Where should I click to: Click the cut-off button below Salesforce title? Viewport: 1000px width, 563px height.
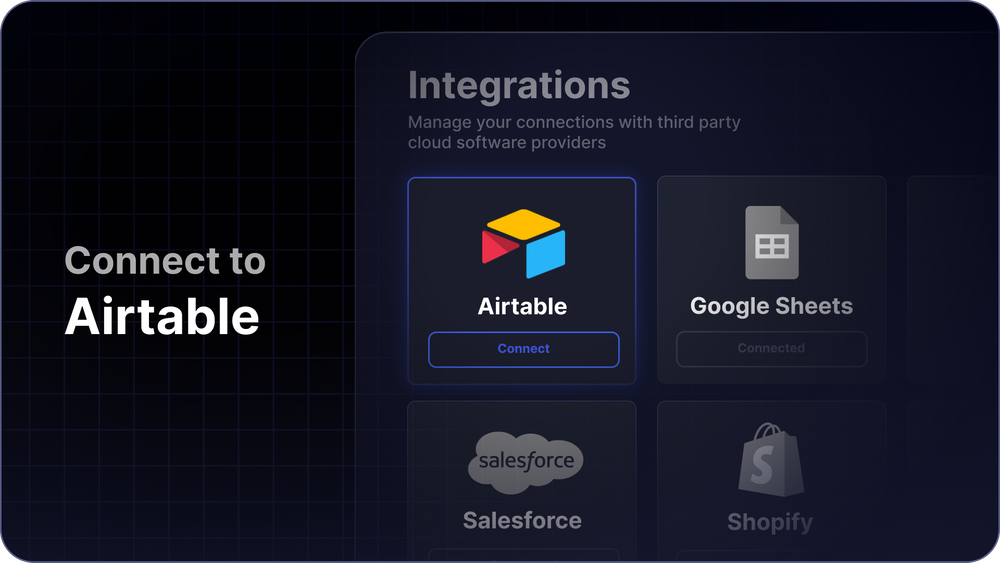(523, 554)
